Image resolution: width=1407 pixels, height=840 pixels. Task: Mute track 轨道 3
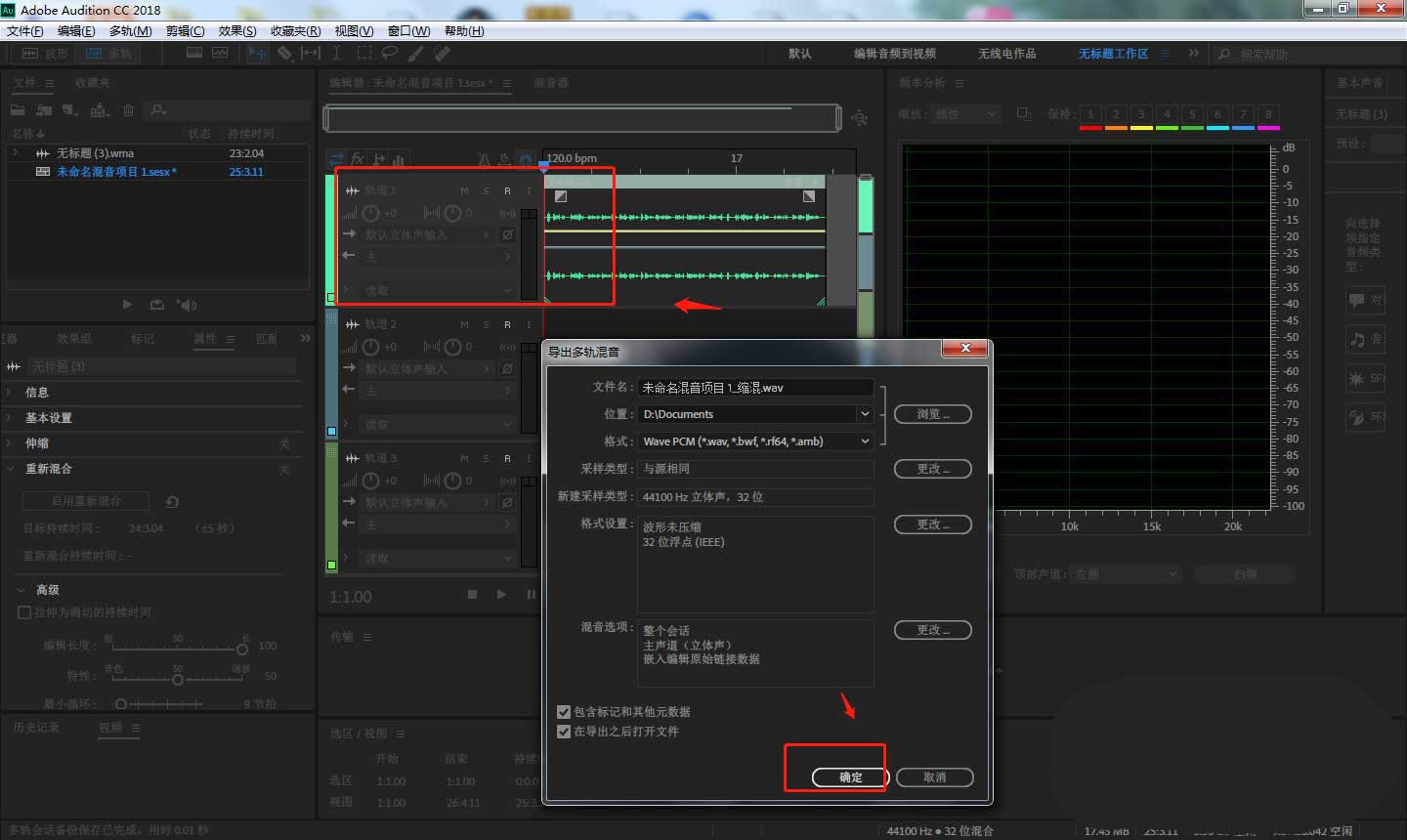464,458
